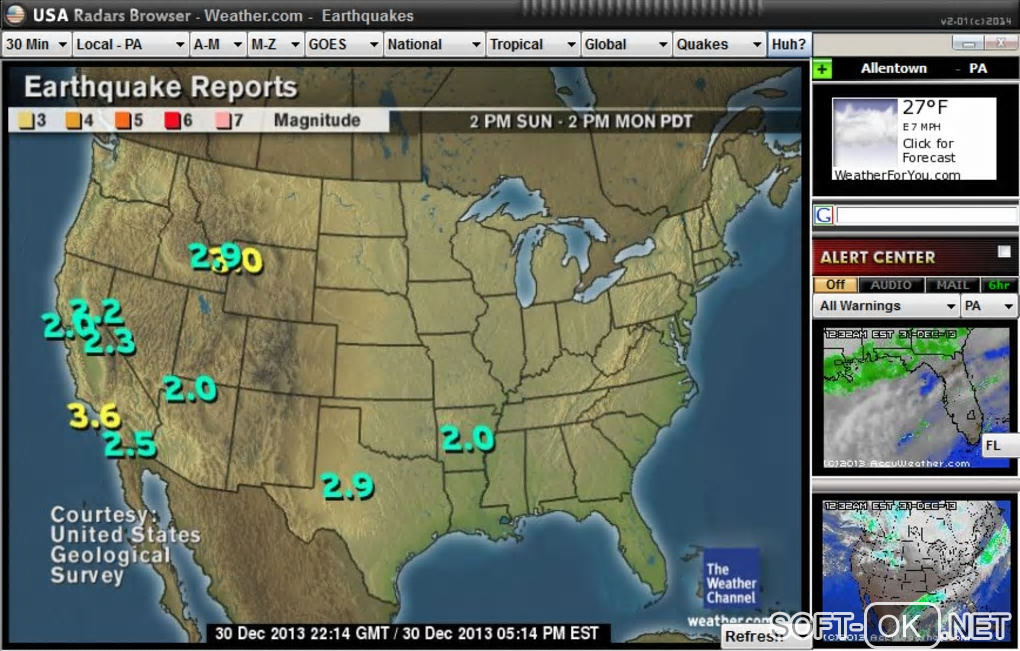Screen dimensions: 1020x651
Task: Open the GOES satellite dropdown
Action: [343, 44]
